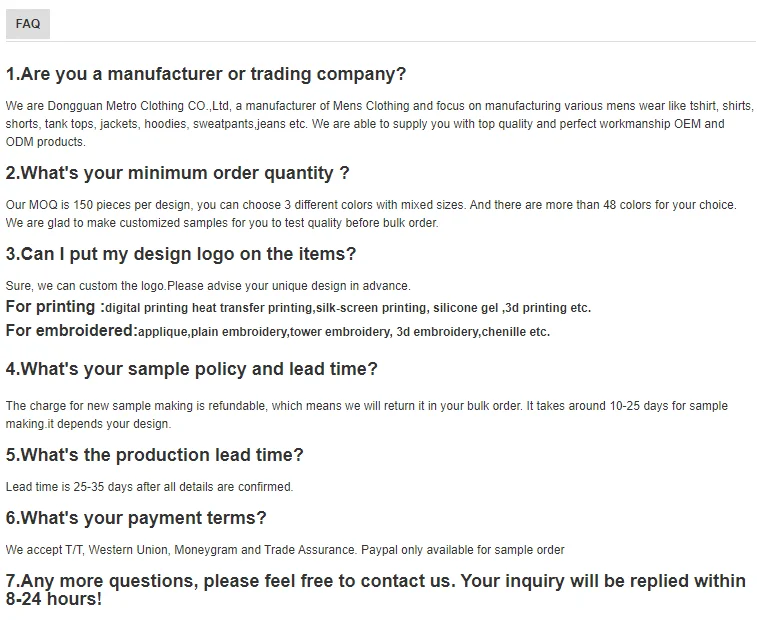
Task: Click 'sample policy and lead time' heading
Action: [192, 369]
